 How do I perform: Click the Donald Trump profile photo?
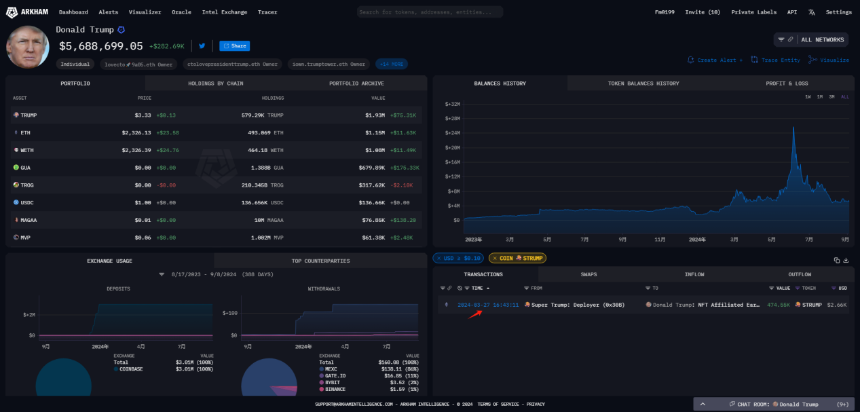28,47
